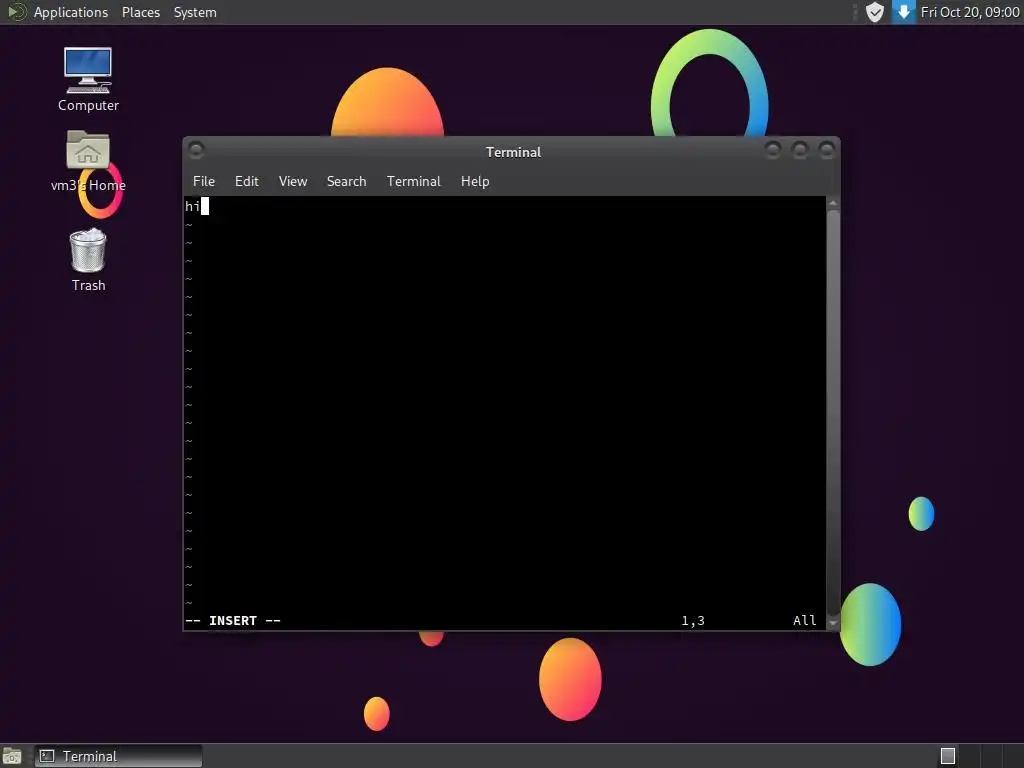Image resolution: width=1024 pixels, height=768 pixels.
Task: Open the View menu in Terminal
Action: click(293, 182)
